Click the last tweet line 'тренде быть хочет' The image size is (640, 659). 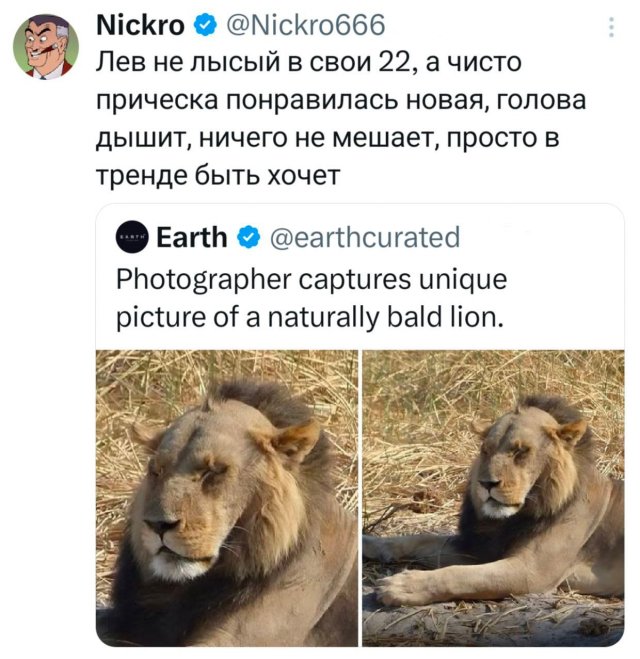(218, 176)
